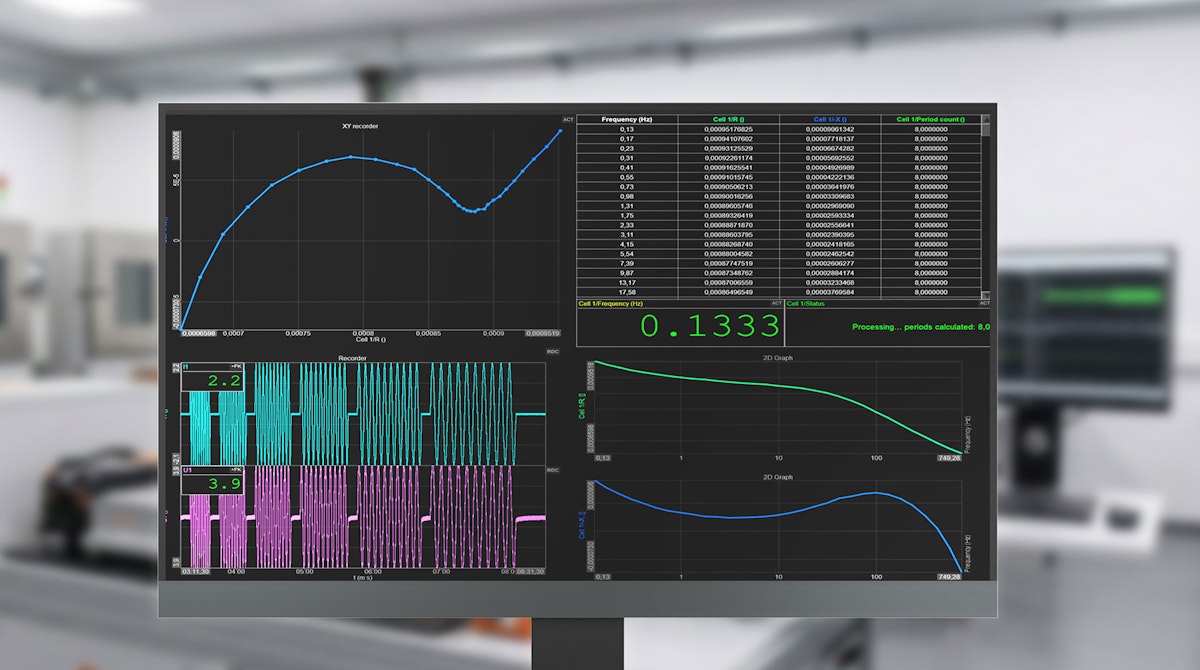The image size is (1200, 670).
Task: Click the value 0,00002593334 in the table
Action: 830,215
